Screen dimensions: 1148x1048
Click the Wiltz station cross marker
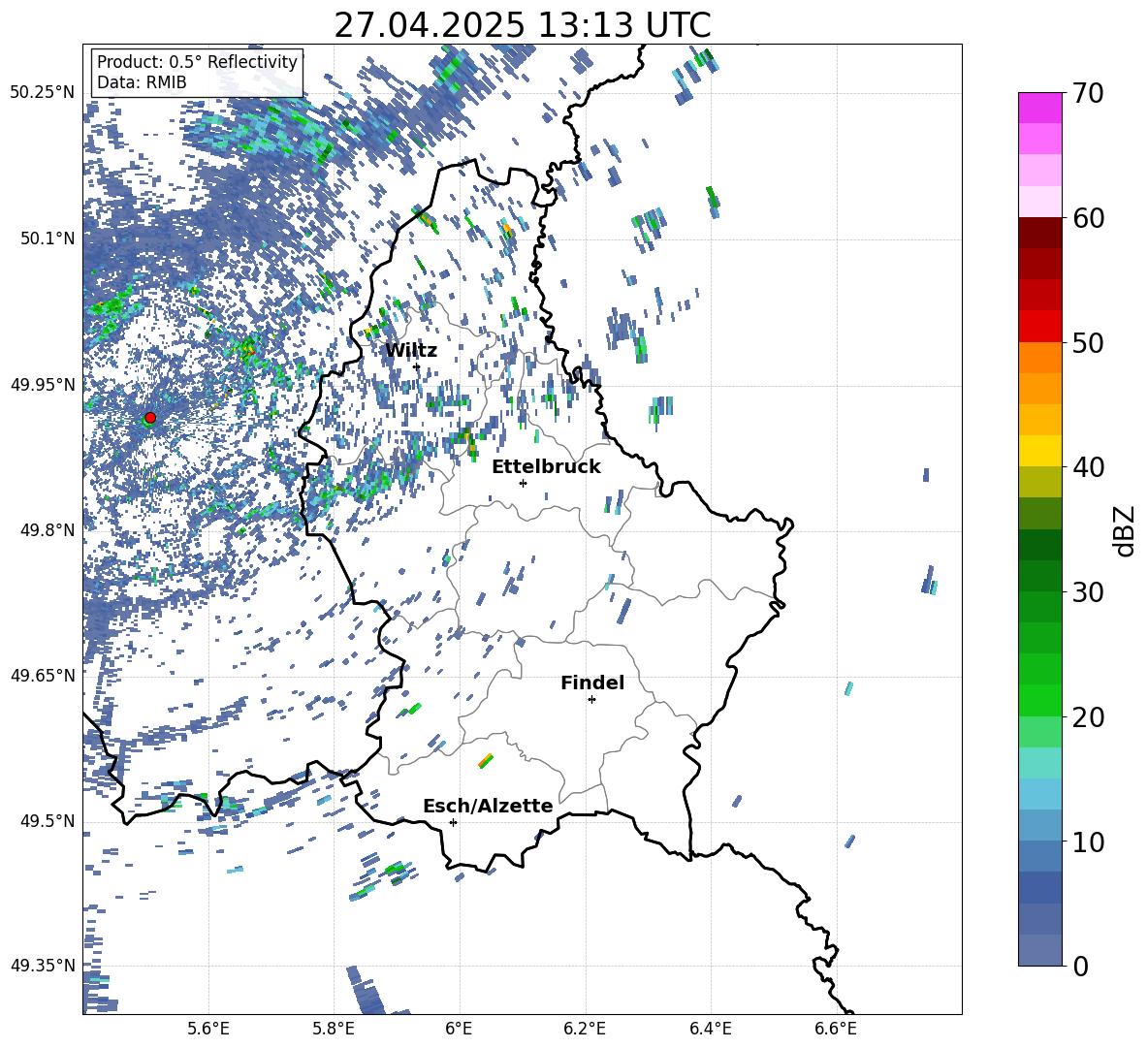[417, 366]
